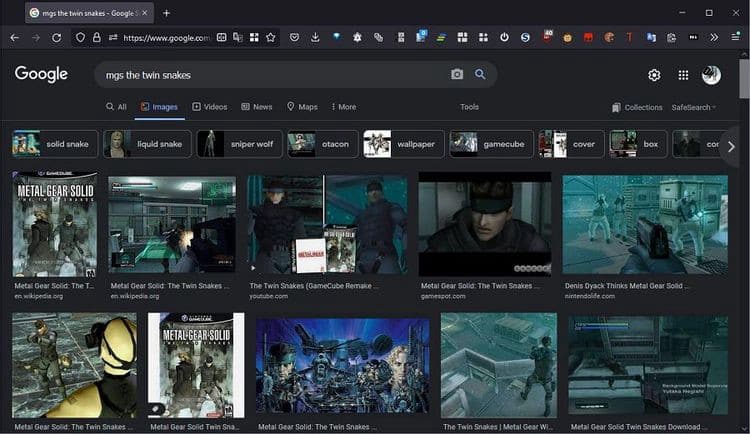
Task: Click 'Denis Dyack Thinks Metal Gear Solid' caption
Action: pos(627,286)
